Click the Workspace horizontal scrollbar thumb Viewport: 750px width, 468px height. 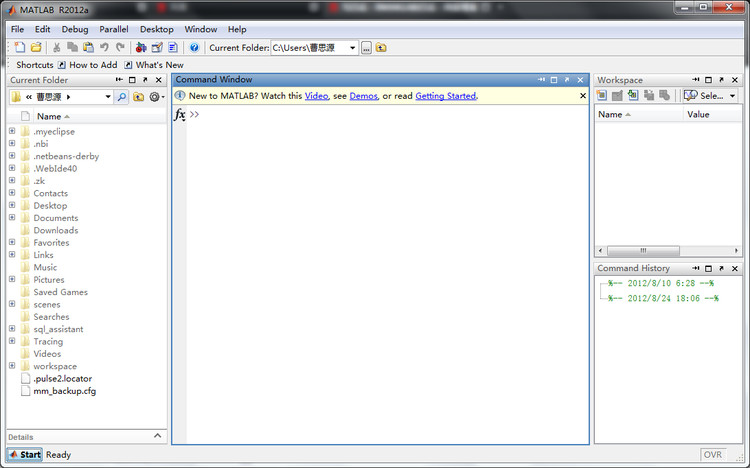pos(643,250)
